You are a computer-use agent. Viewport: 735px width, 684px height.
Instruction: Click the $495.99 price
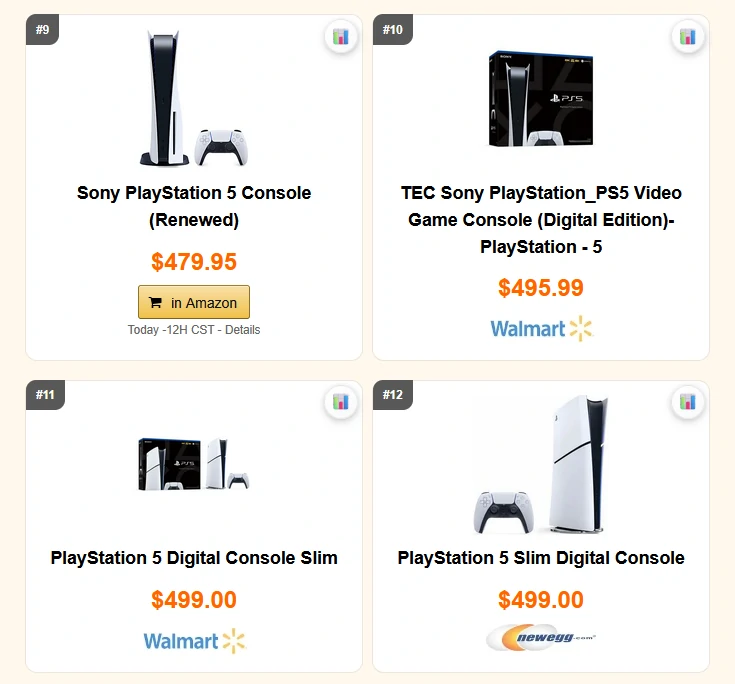pyautogui.click(x=541, y=288)
